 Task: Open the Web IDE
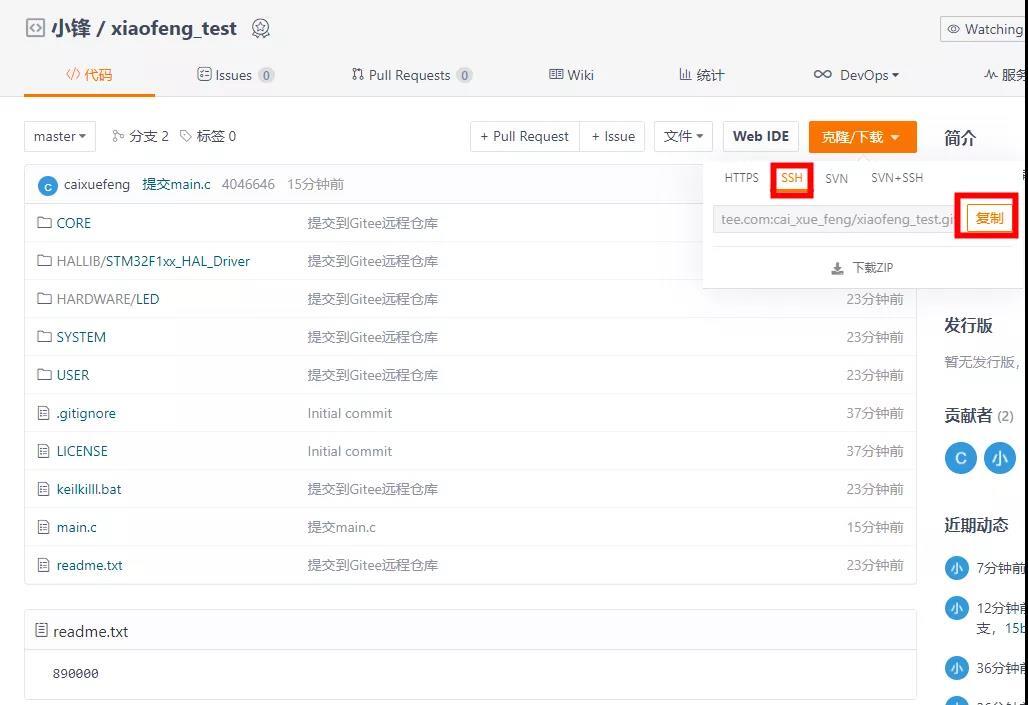tap(761, 136)
